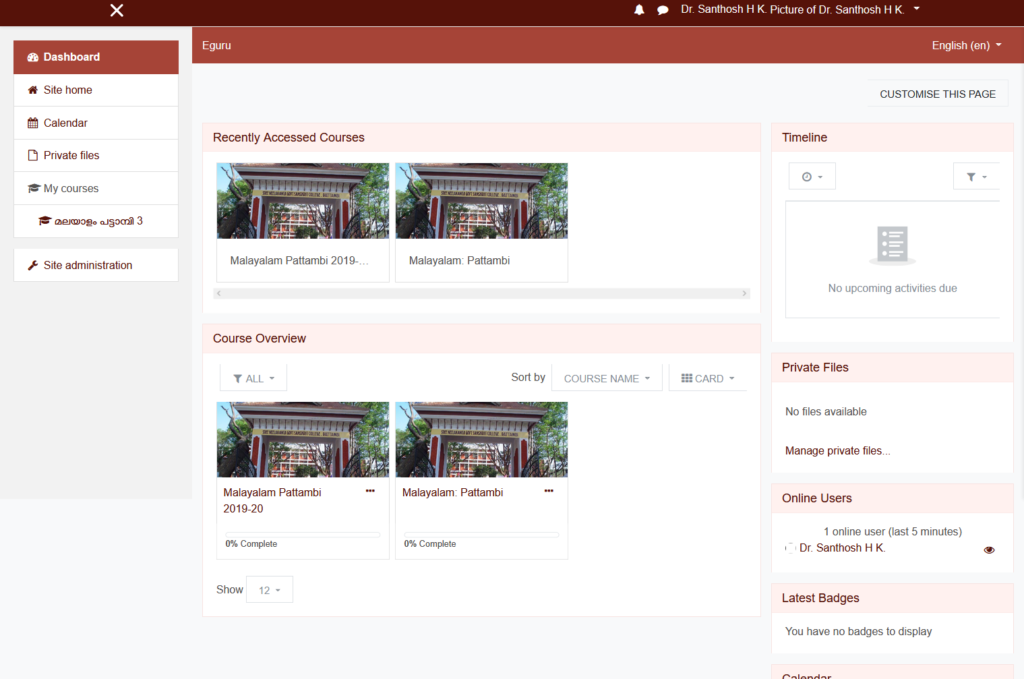Open the notifications bell
Screen dimensions: 1024x679
(640, 10)
